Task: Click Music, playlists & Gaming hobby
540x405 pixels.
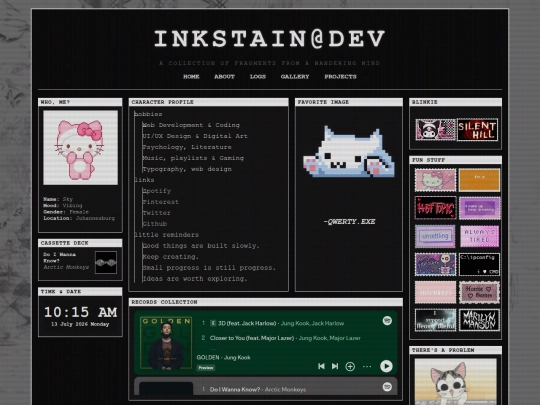Action: (193, 158)
